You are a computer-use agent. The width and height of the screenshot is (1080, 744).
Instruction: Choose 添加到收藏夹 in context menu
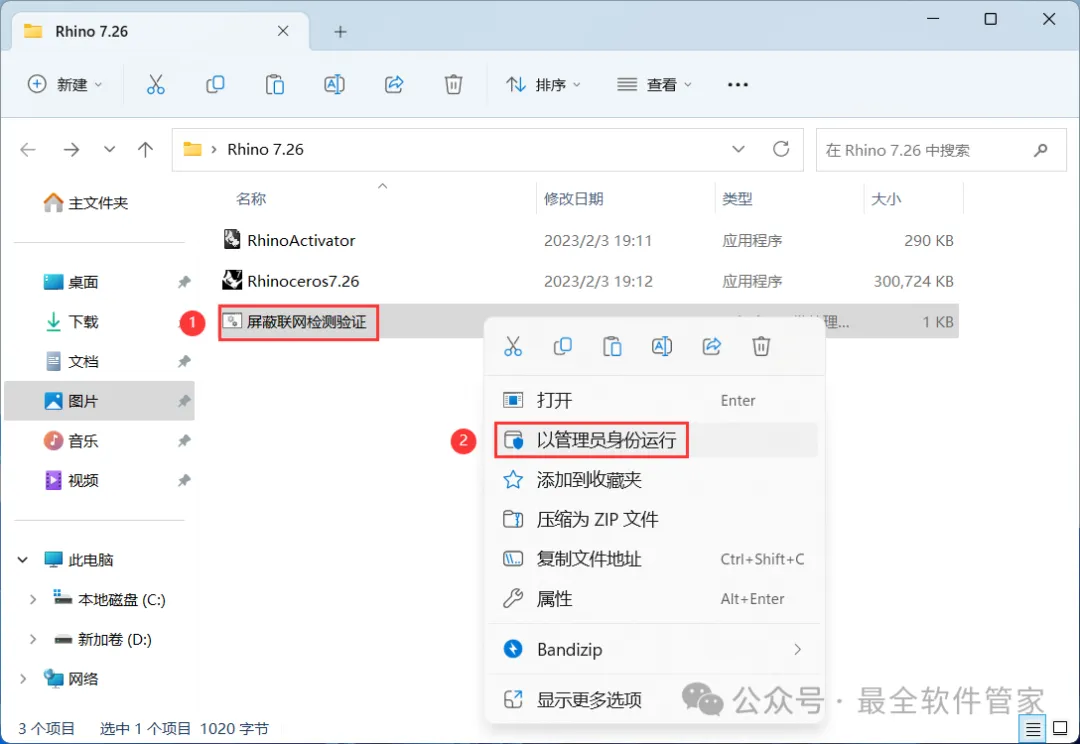point(654,480)
